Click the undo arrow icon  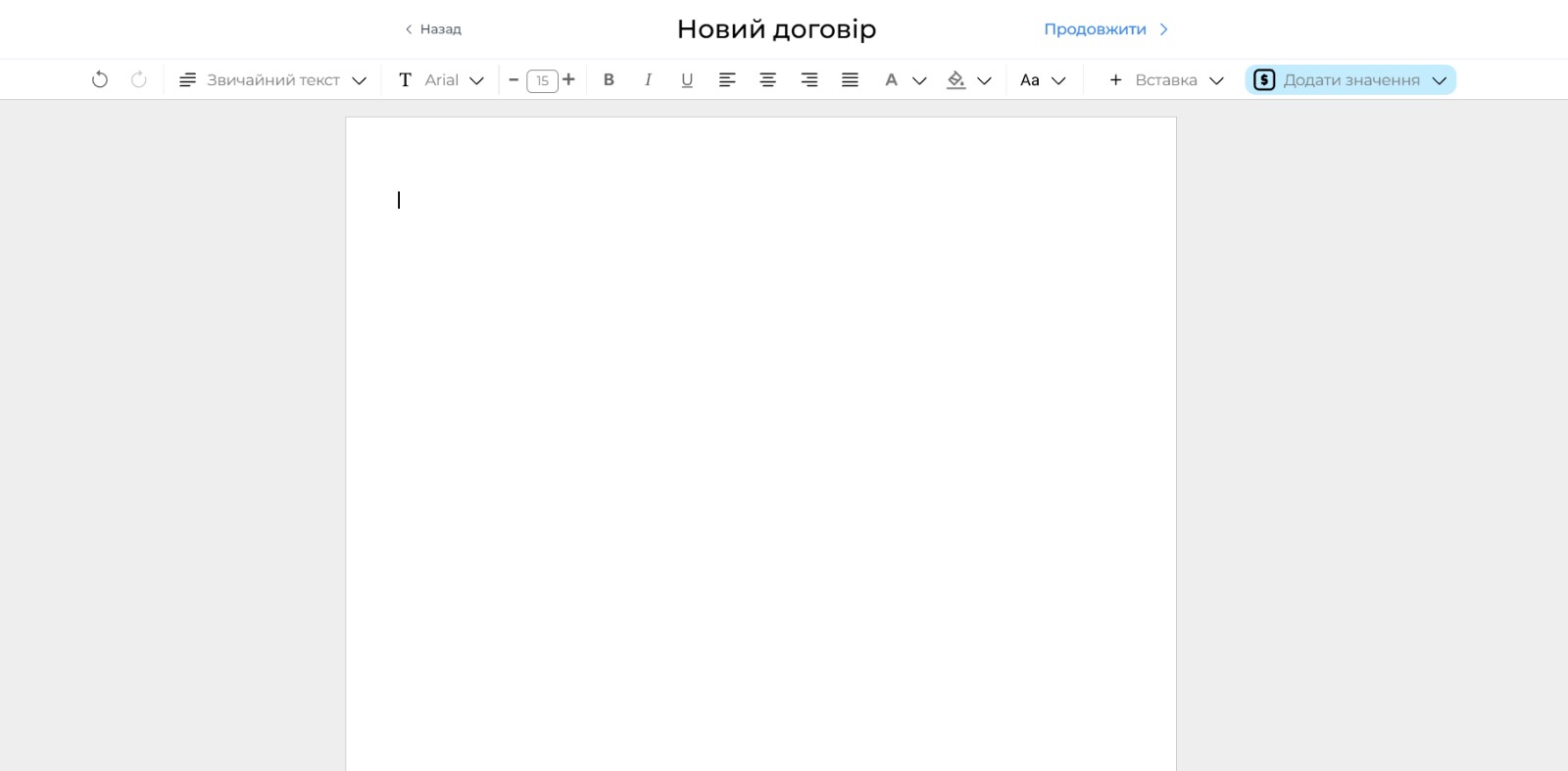[x=99, y=79]
